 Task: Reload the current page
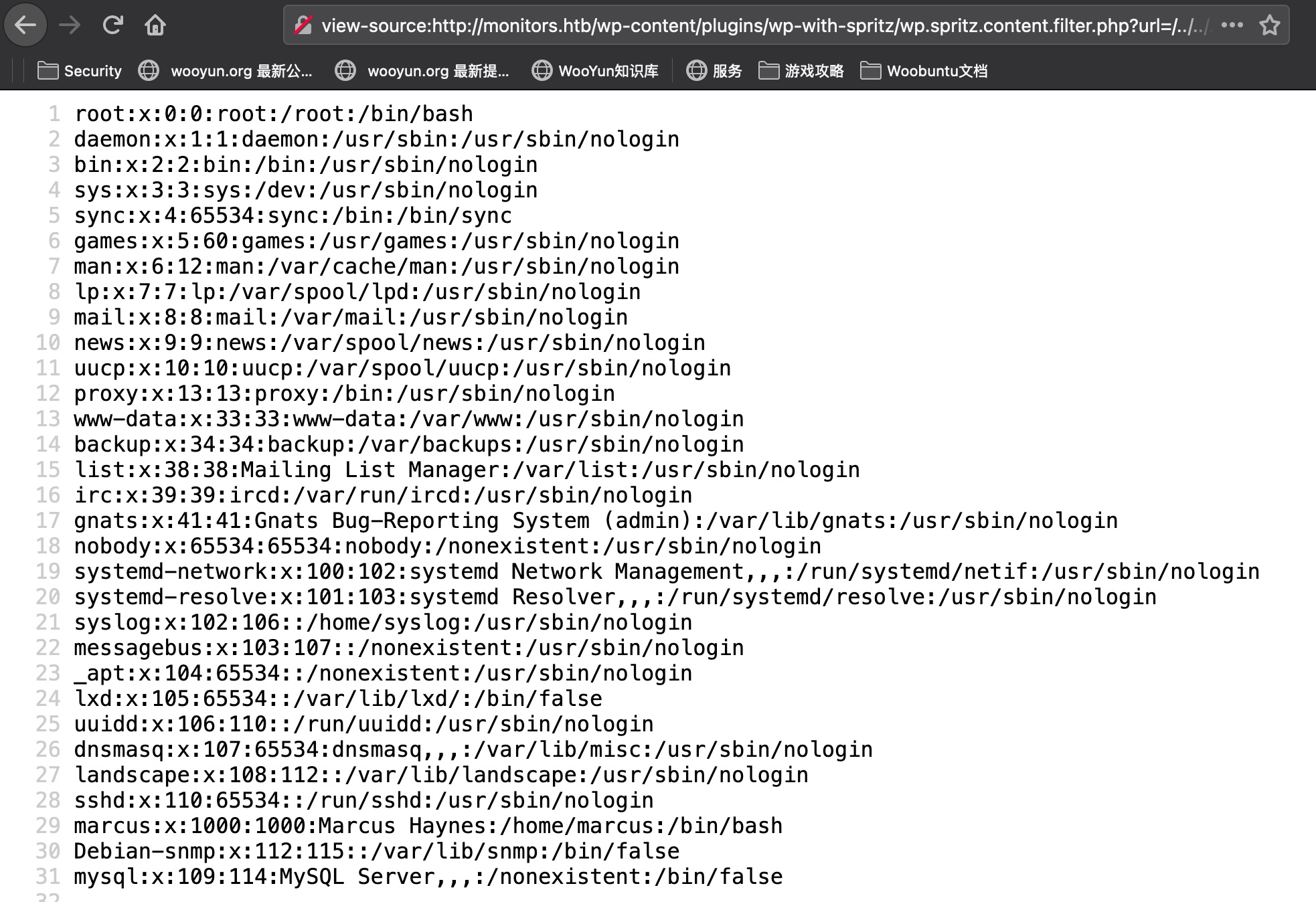click(112, 25)
